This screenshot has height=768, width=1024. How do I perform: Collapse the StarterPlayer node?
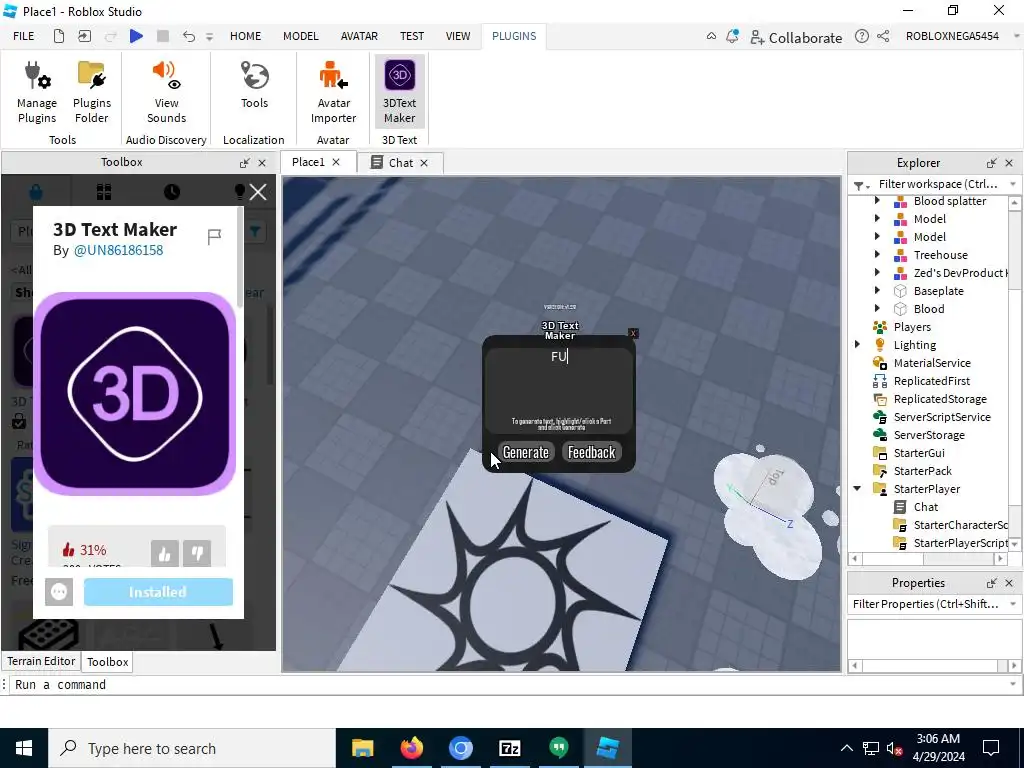pyautogui.click(x=857, y=488)
